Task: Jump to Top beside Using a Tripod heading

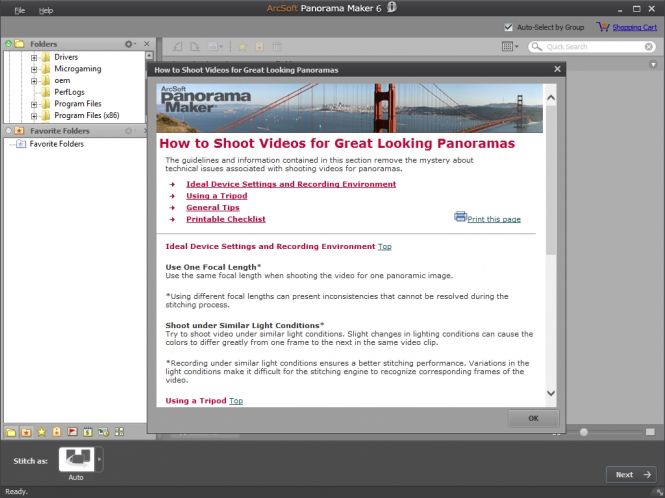Action: coord(236,400)
